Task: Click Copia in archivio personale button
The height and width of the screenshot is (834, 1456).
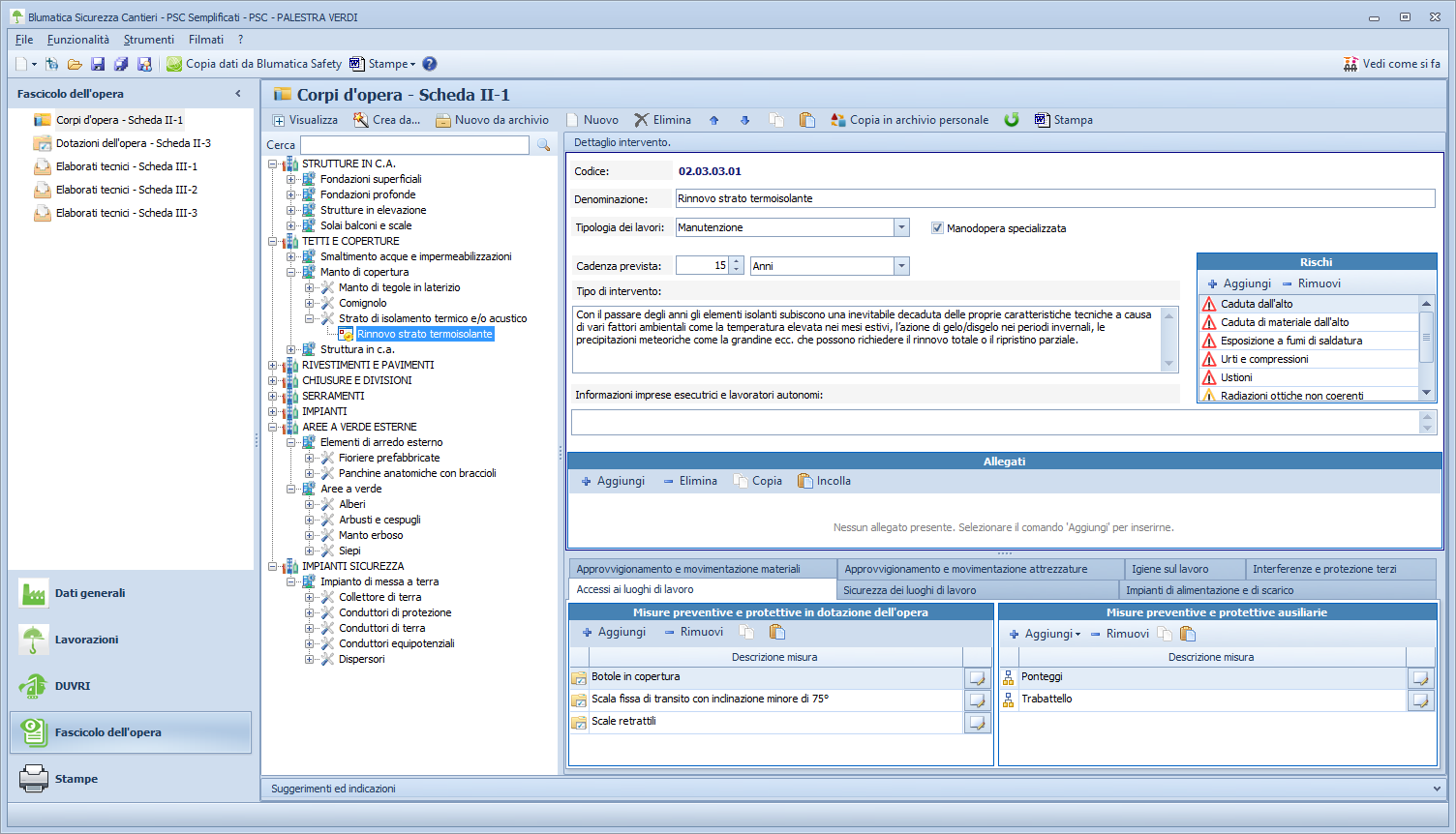Action: click(x=909, y=120)
